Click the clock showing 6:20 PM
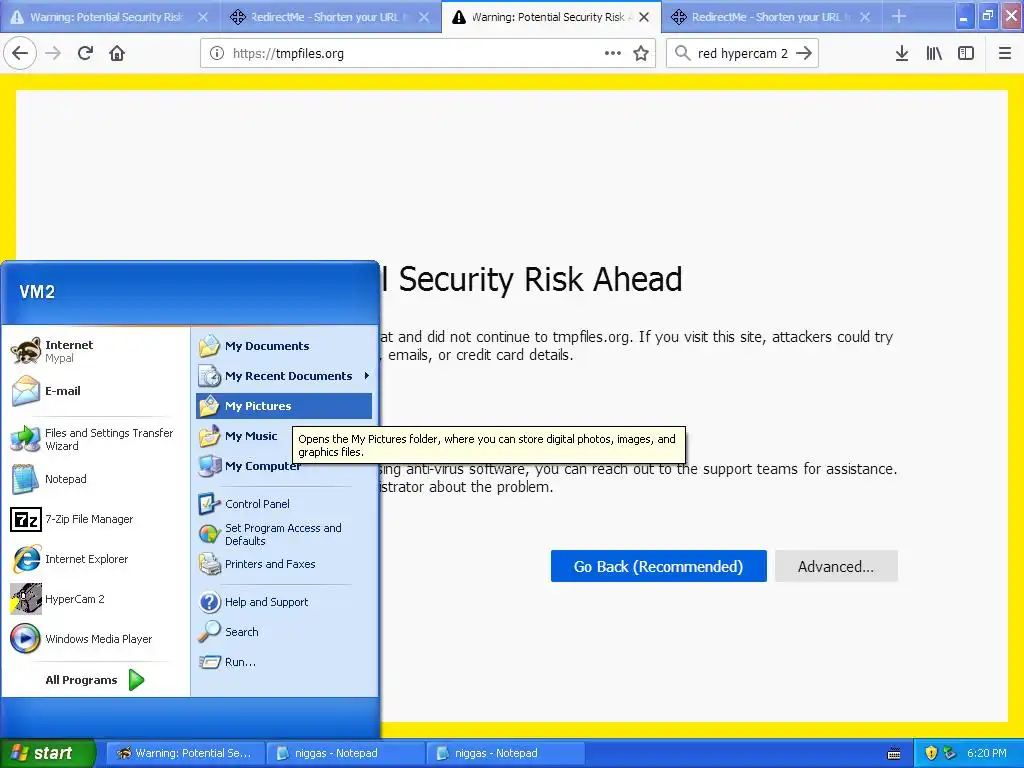 [x=987, y=753]
